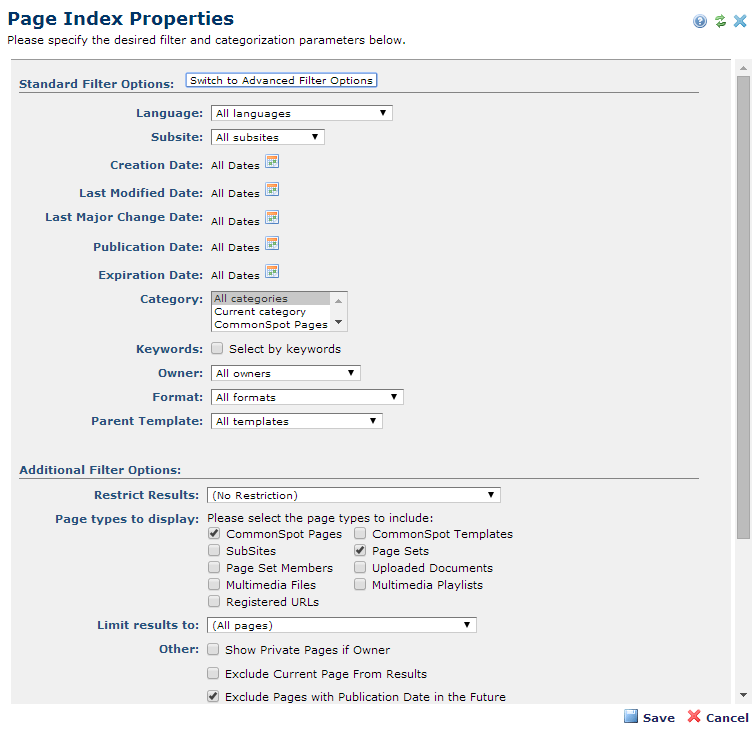Toggle Exclude Current Page From Results
This screenshot has width=755, height=733.
point(214,674)
